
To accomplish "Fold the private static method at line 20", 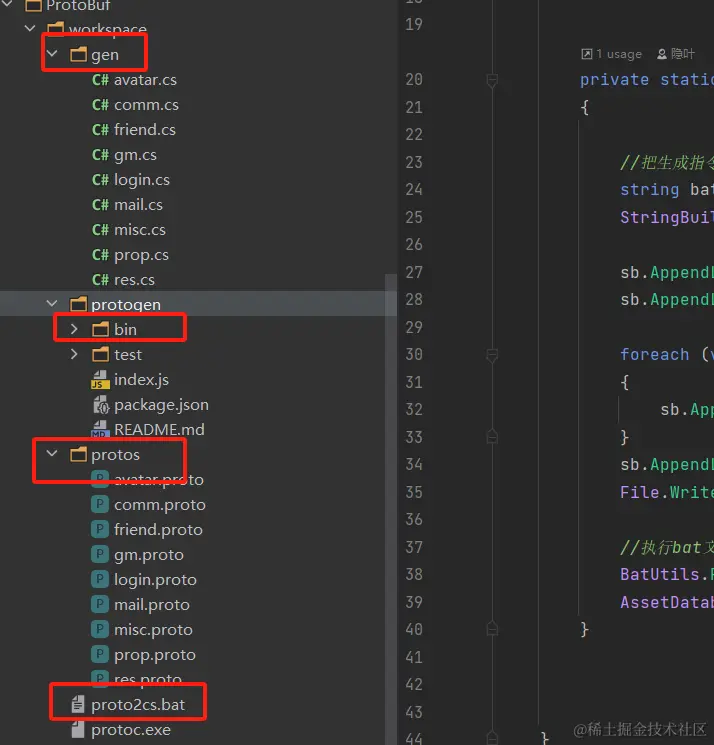I will [492, 79].
